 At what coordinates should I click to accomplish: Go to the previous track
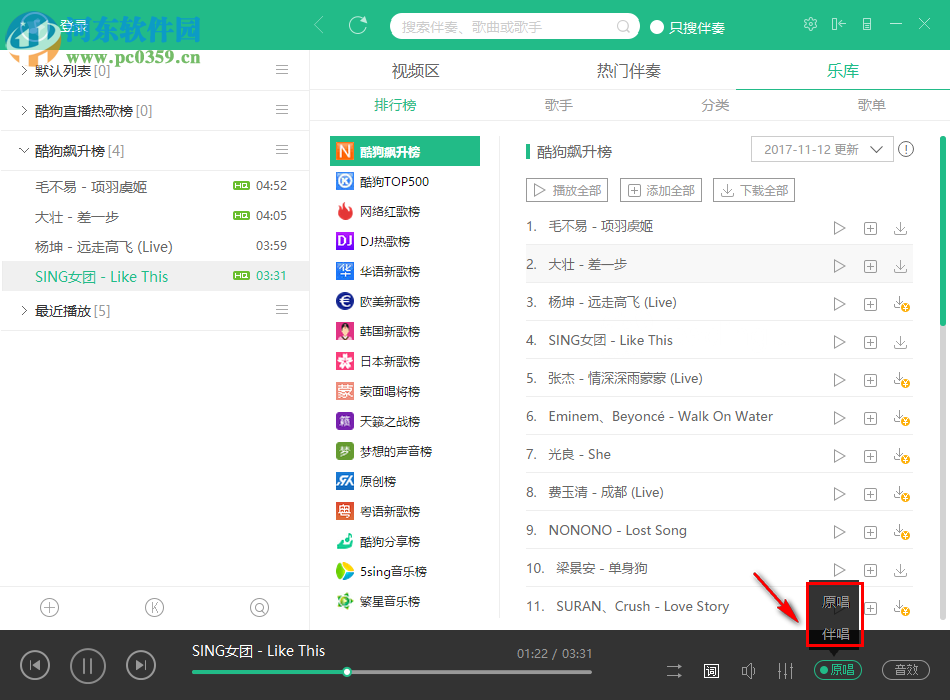point(35,665)
